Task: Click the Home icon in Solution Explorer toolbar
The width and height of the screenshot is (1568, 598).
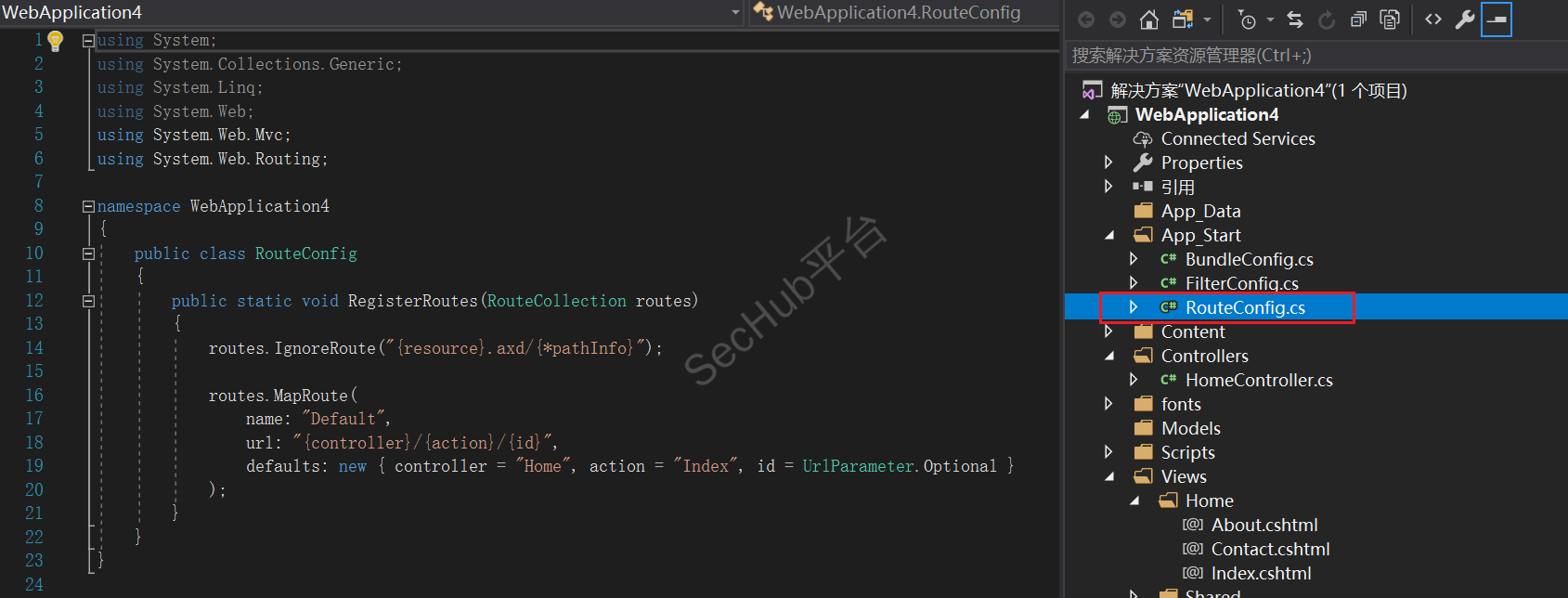Action: 1148,19
